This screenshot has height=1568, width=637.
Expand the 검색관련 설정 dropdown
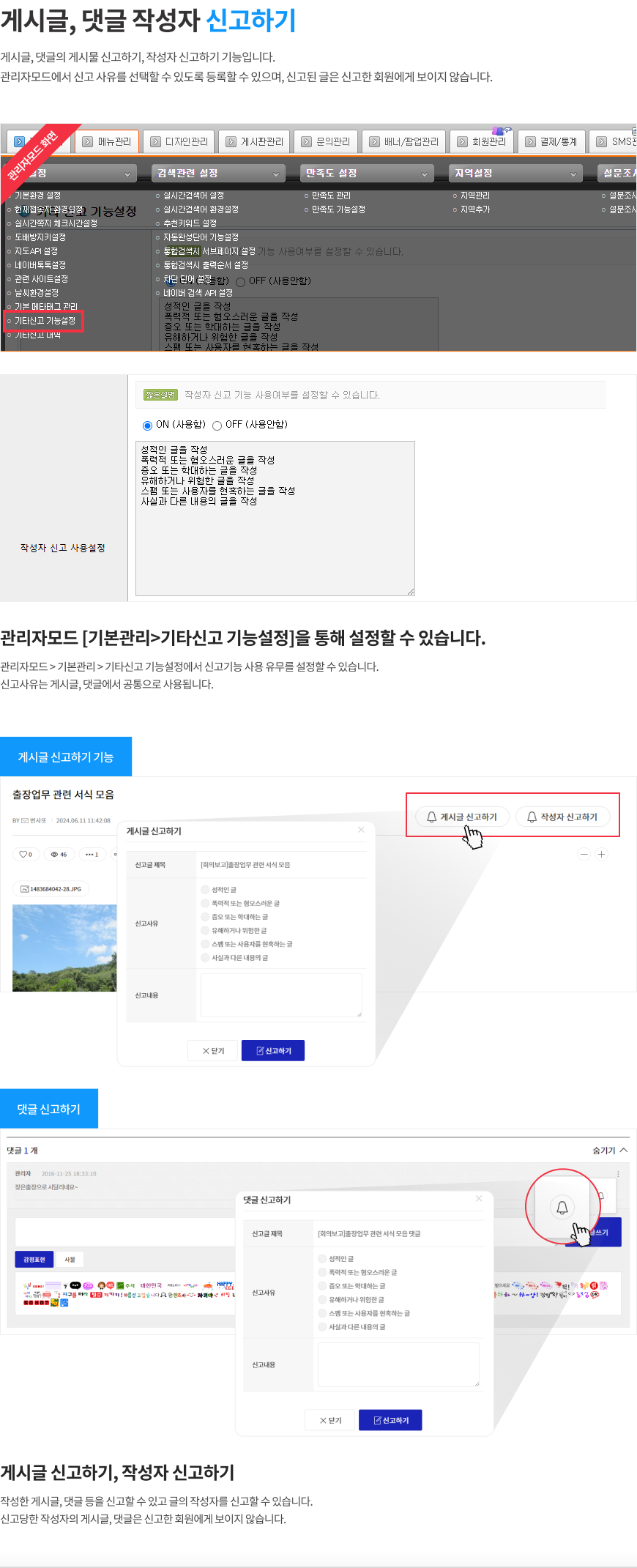tap(218, 173)
